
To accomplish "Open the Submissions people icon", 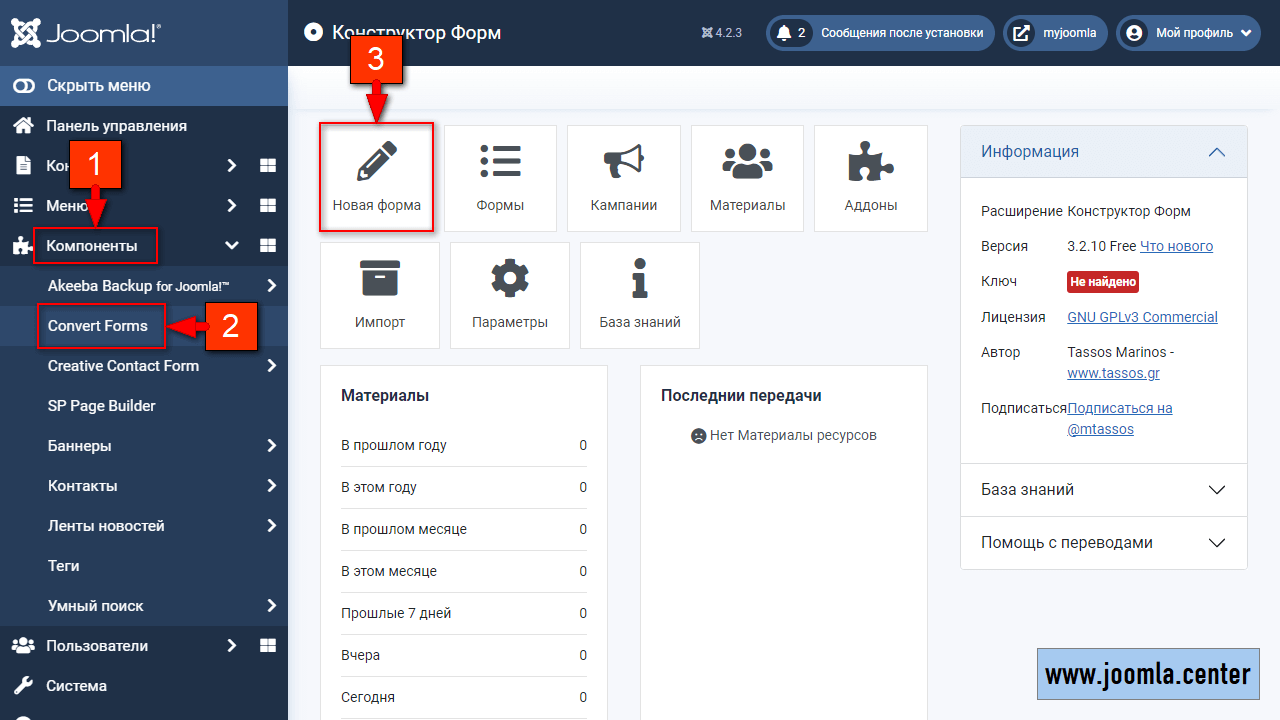I will [747, 163].
